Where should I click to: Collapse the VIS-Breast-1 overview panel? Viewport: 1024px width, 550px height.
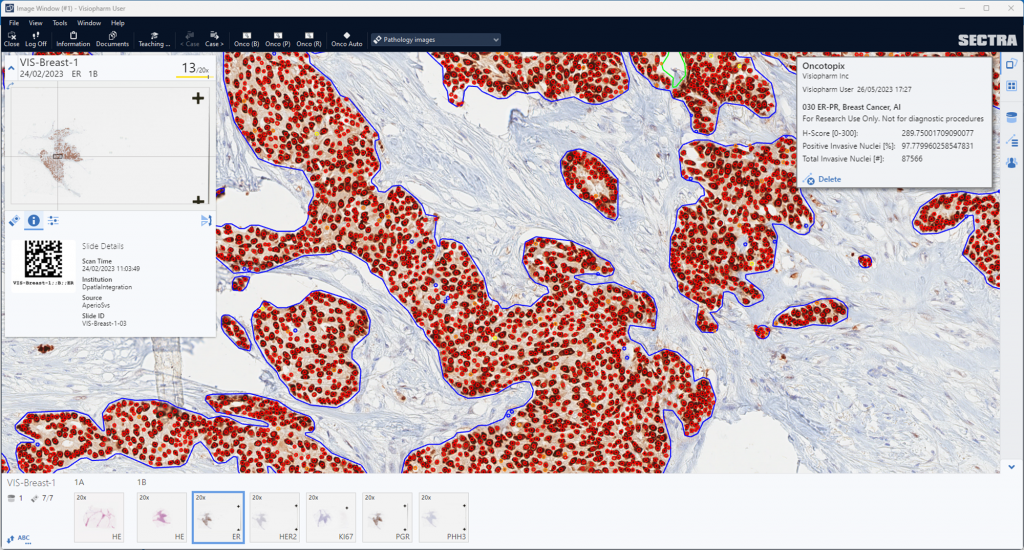tap(11, 68)
